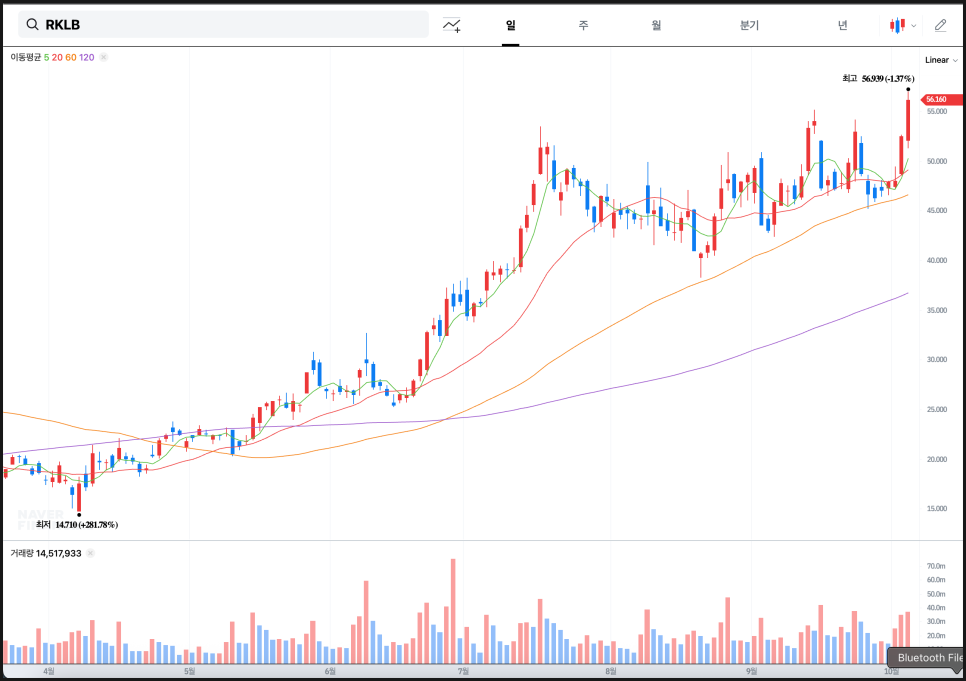Switch to the yearly (년) tab
This screenshot has width=966, height=681.
pos(843,25)
